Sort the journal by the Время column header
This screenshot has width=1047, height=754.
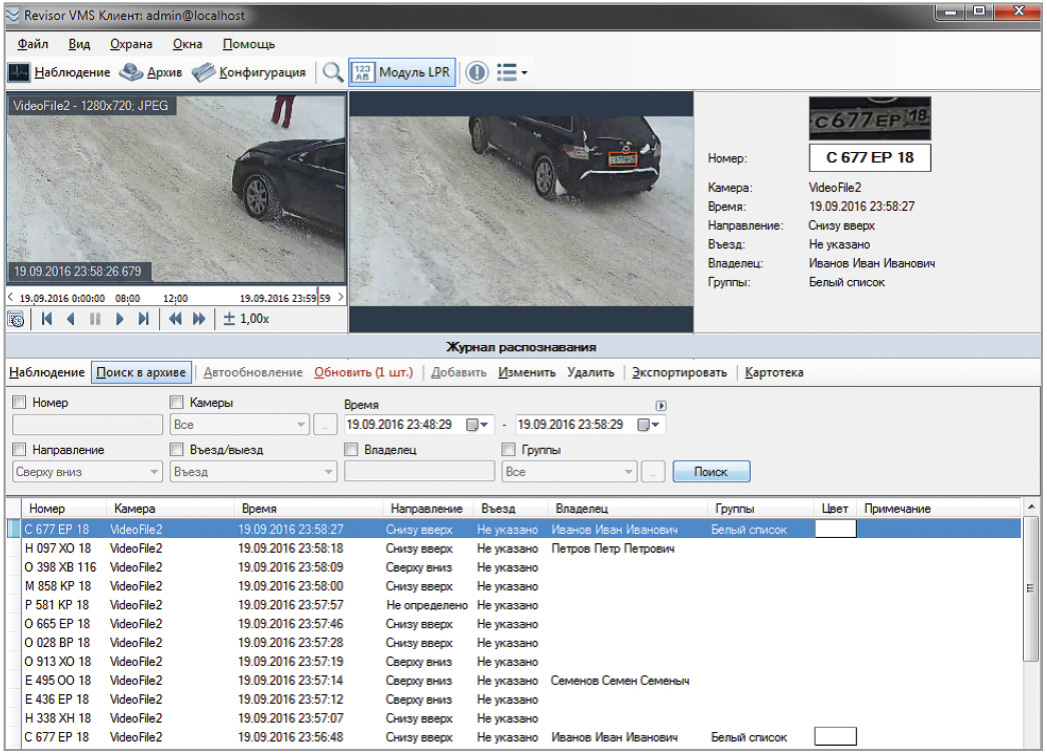(x=259, y=509)
